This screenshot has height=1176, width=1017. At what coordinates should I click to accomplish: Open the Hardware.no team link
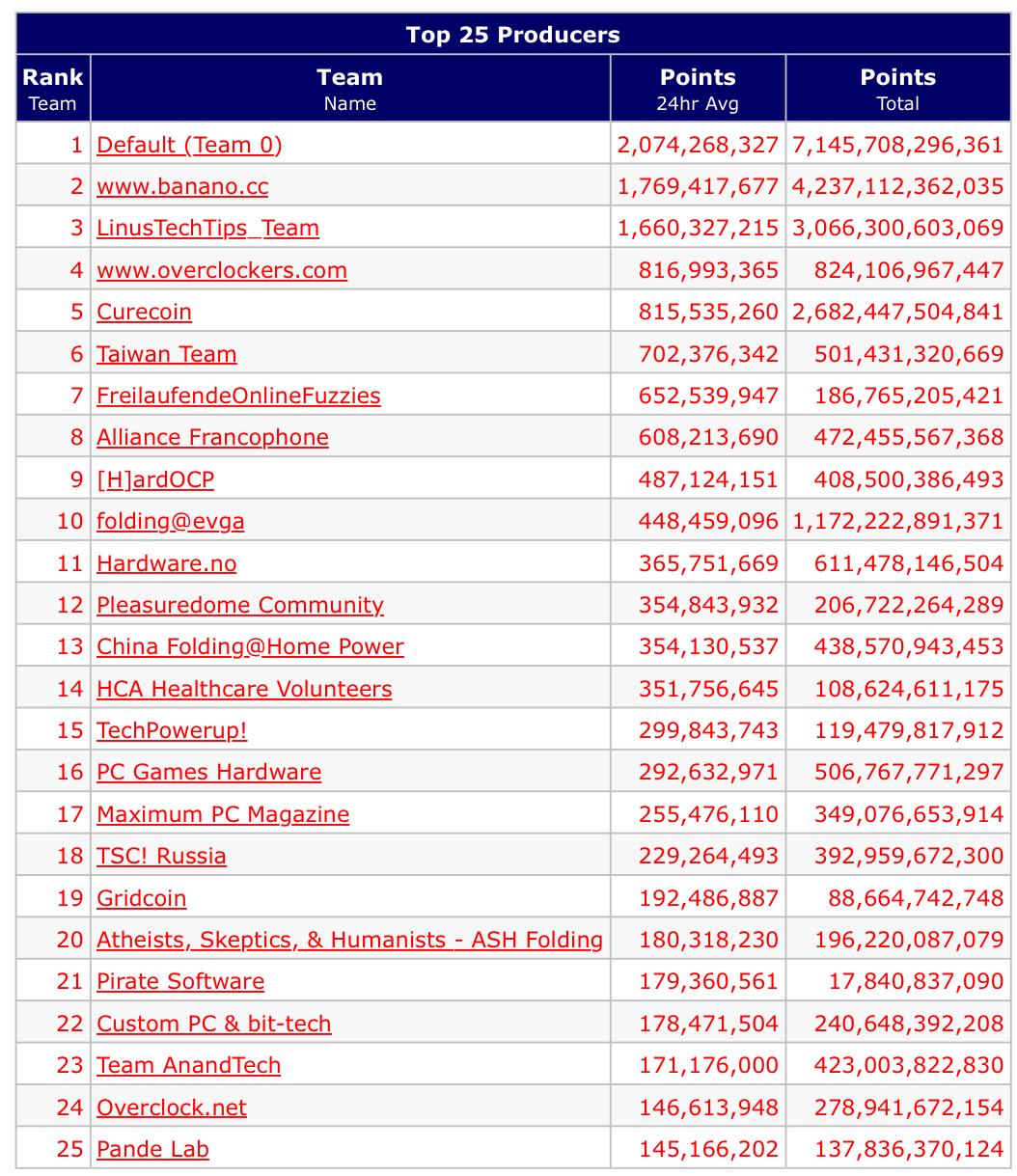(166, 563)
